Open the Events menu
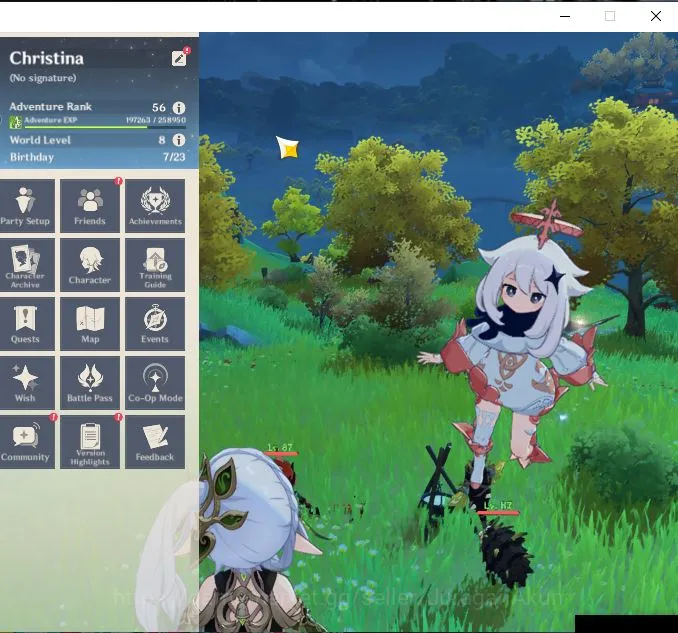Image resolution: width=678 pixels, height=633 pixels. coord(155,324)
